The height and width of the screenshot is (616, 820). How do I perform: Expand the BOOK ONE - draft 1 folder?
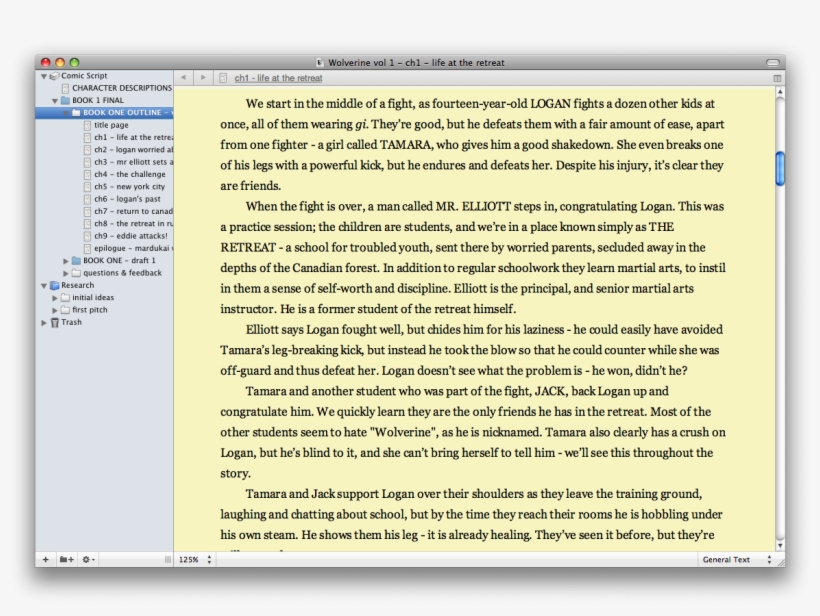[66, 259]
